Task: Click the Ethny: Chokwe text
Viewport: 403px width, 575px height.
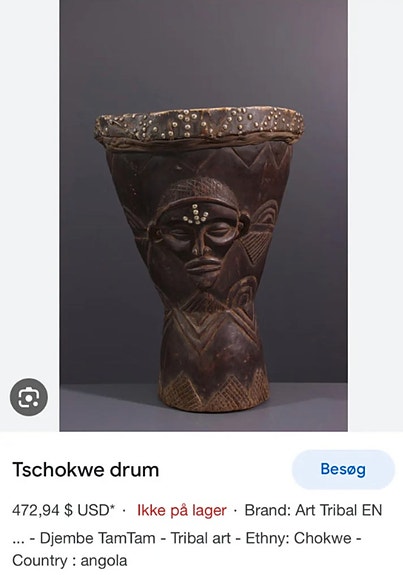Action: pos(298,538)
